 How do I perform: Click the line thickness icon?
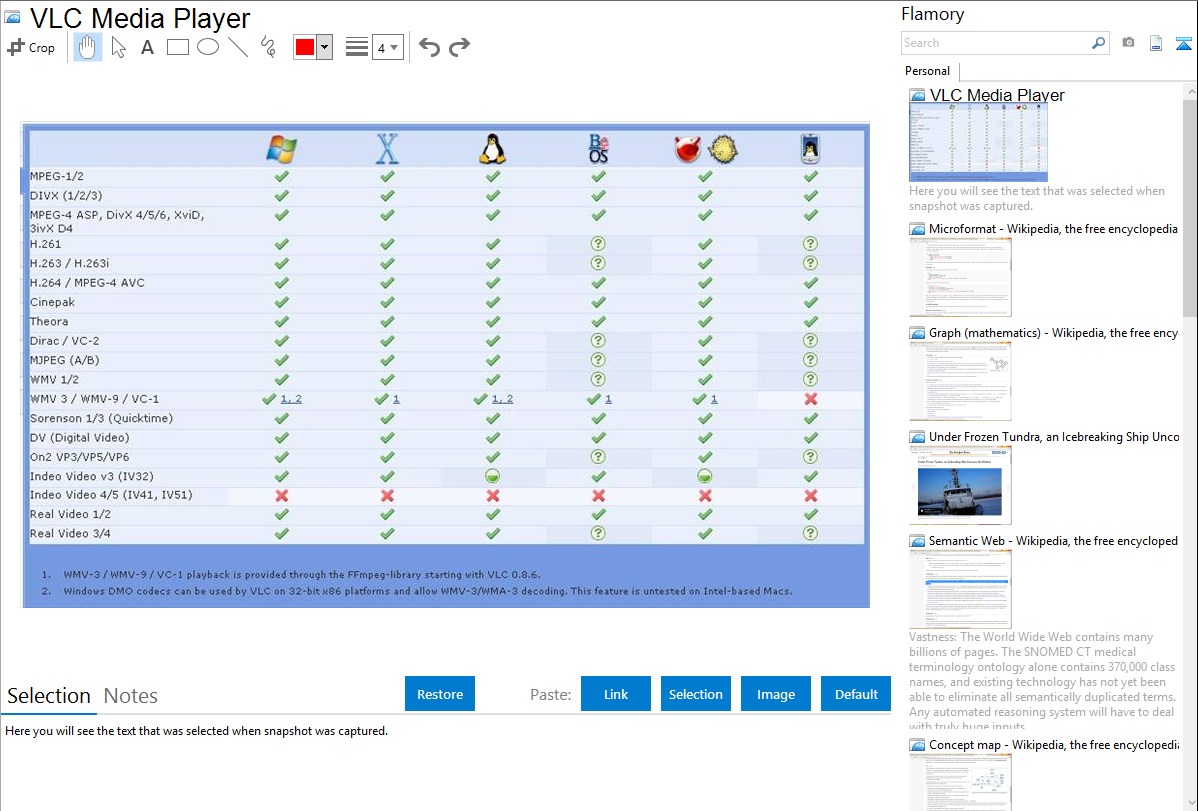356,47
